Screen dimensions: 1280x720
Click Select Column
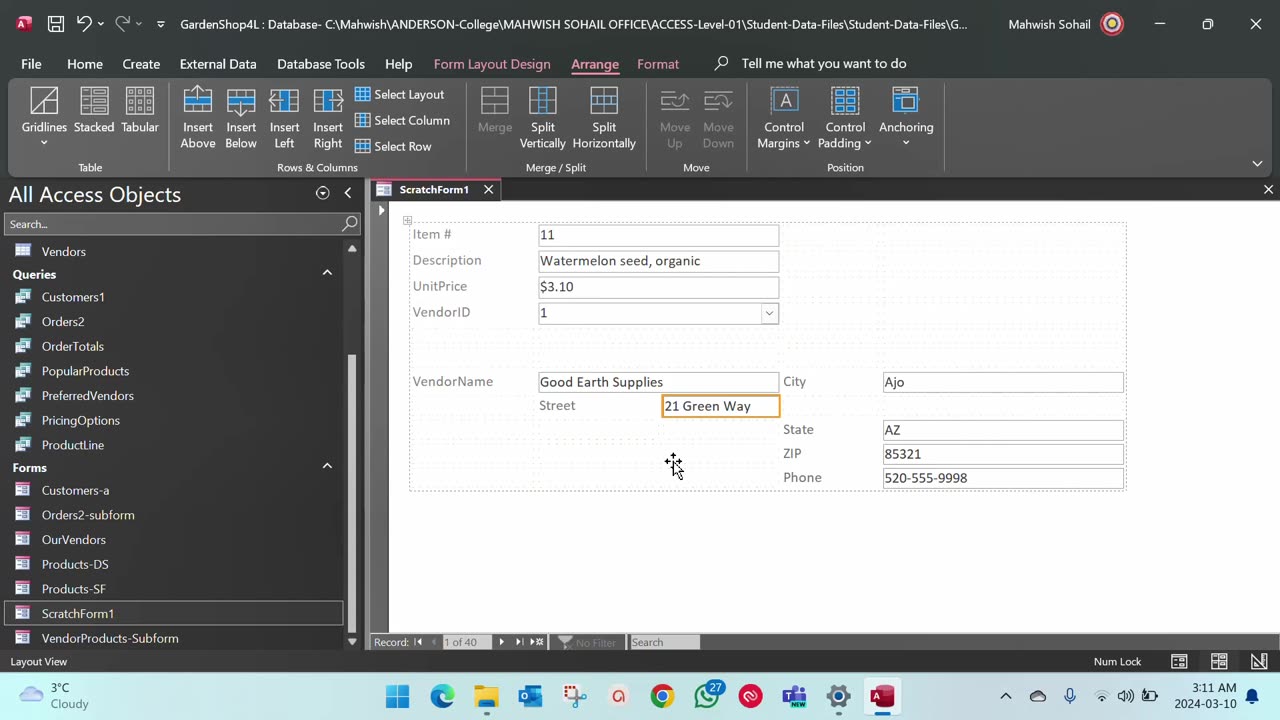pos(403,120)
